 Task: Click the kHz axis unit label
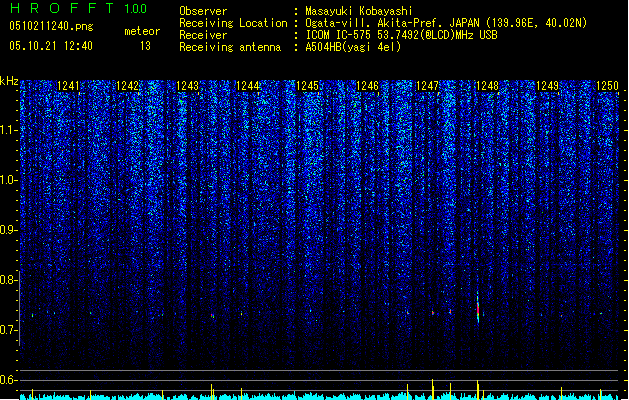[9, 81]
